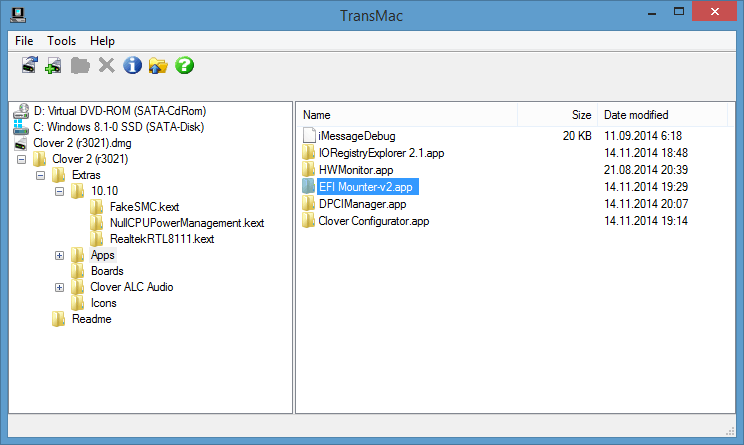Click the Windows C: disk icon
Screen dimensions: 744x445
21,127
